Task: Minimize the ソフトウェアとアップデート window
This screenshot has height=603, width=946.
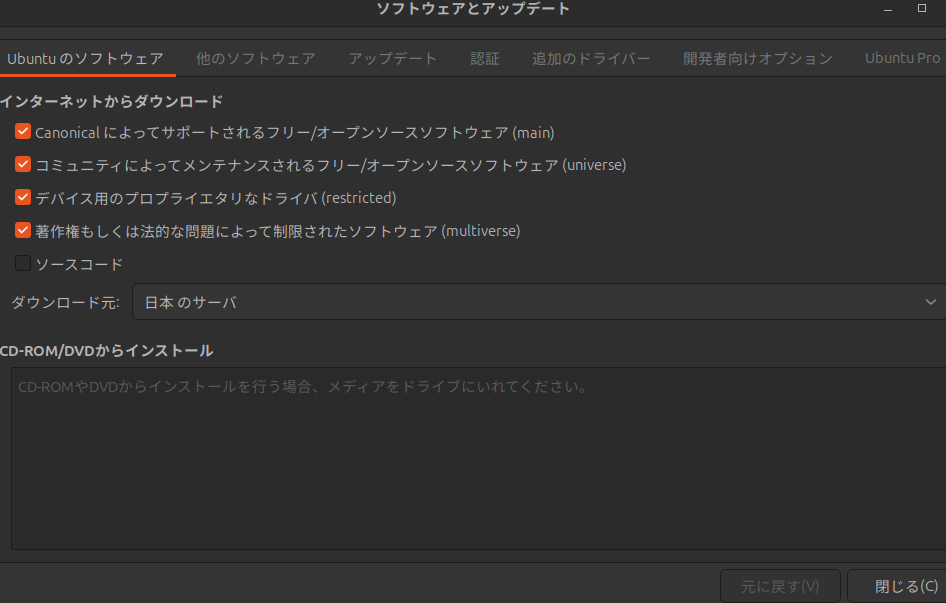Action: [x=887, y=9]
